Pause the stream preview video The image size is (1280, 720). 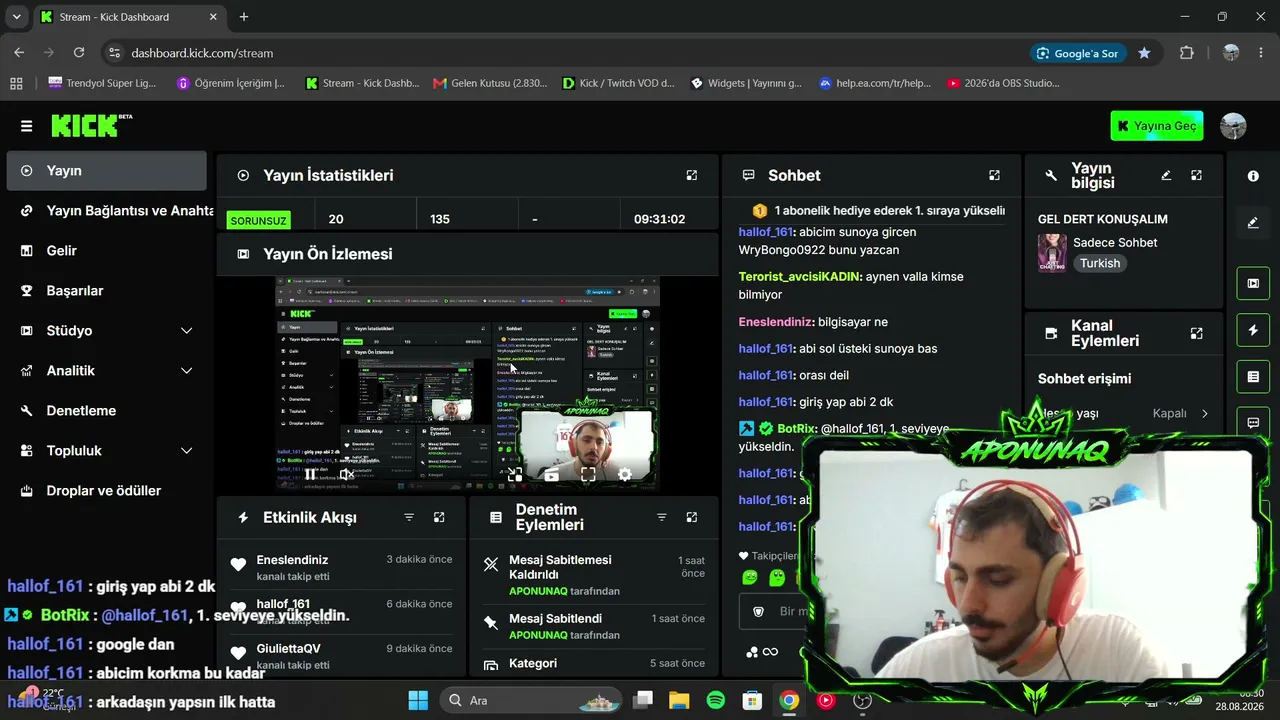pos(310,475)
